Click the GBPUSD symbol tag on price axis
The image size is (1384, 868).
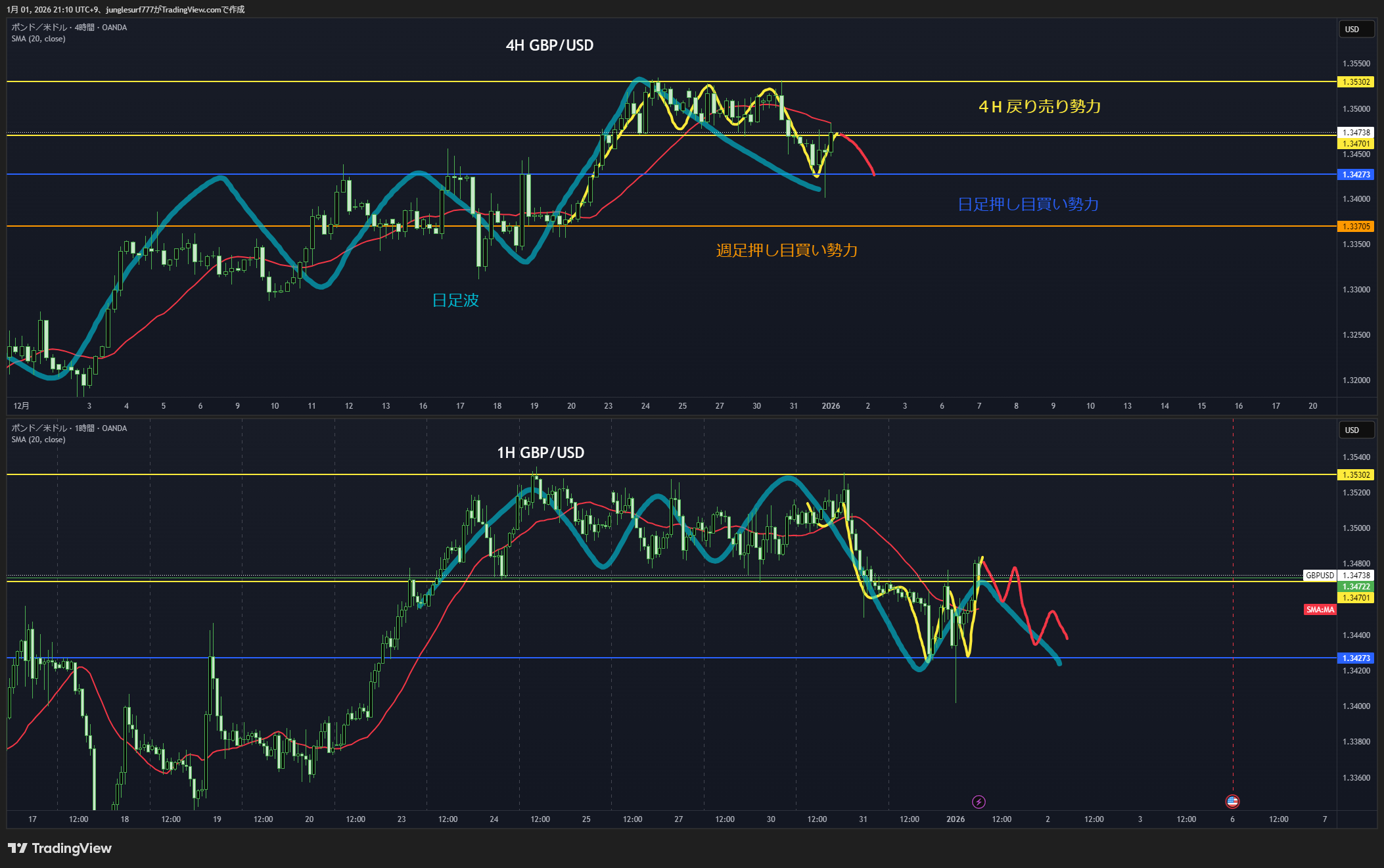1320,576
